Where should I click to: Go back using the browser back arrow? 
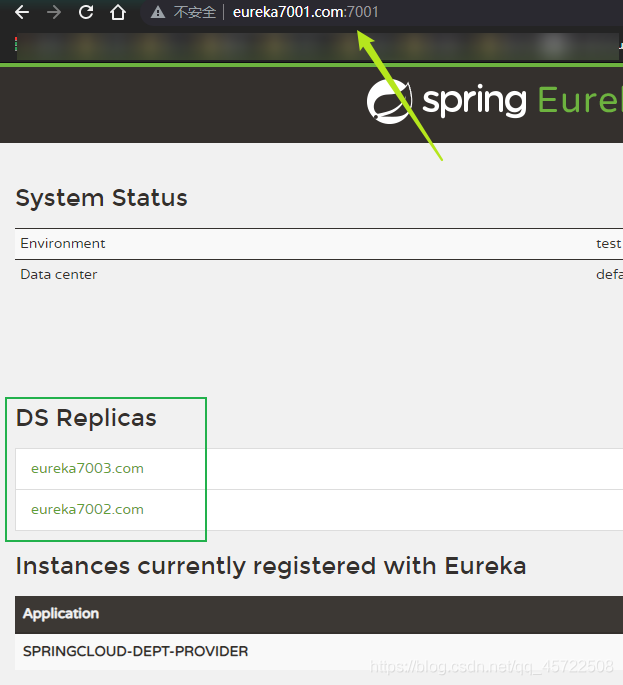coord(22,12)
